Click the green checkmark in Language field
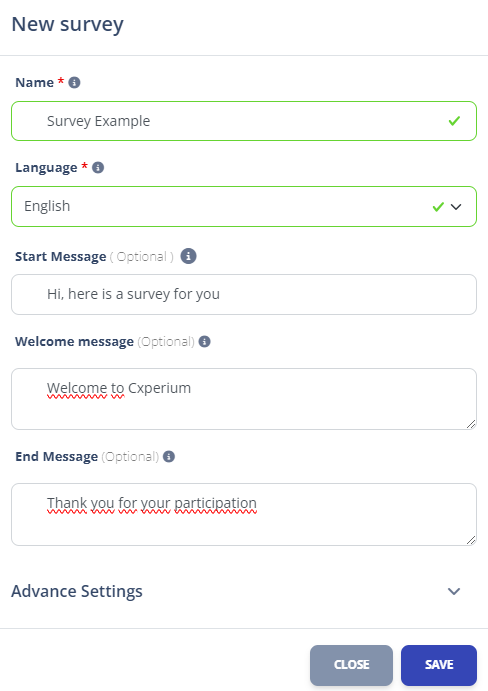488x691 pixels. point(438,207)
